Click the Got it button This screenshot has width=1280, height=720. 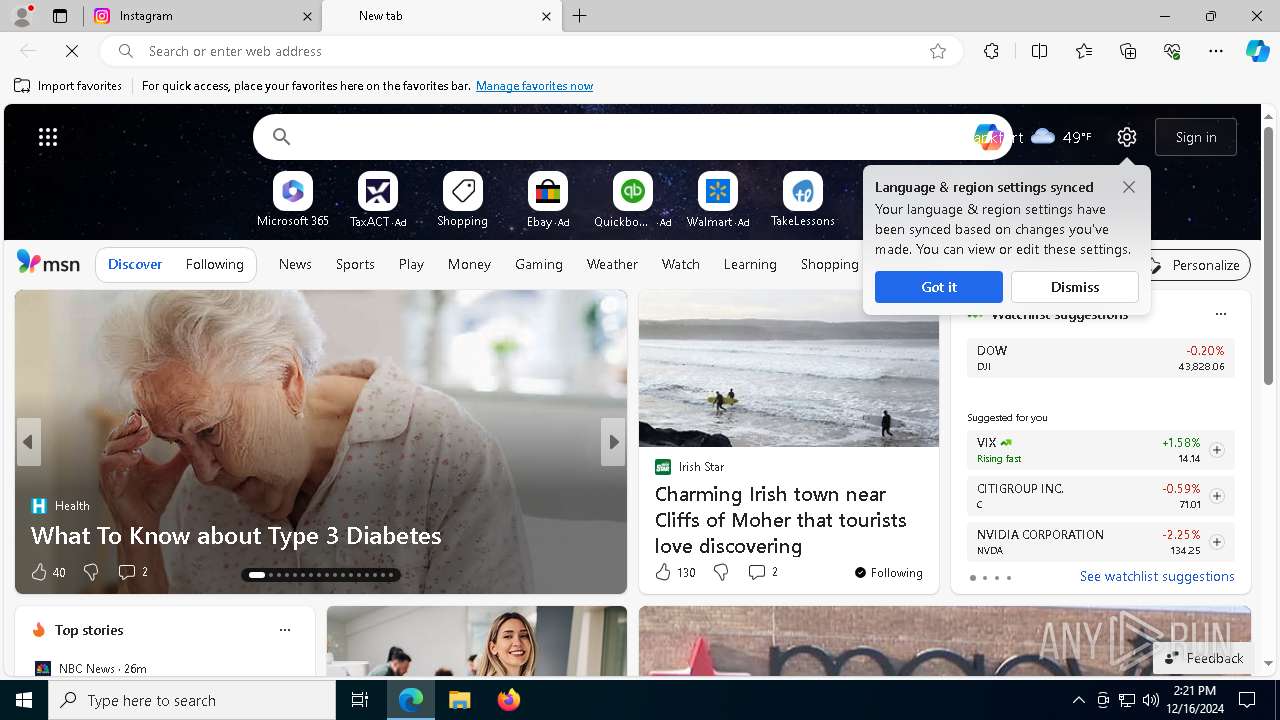[939, 287]
